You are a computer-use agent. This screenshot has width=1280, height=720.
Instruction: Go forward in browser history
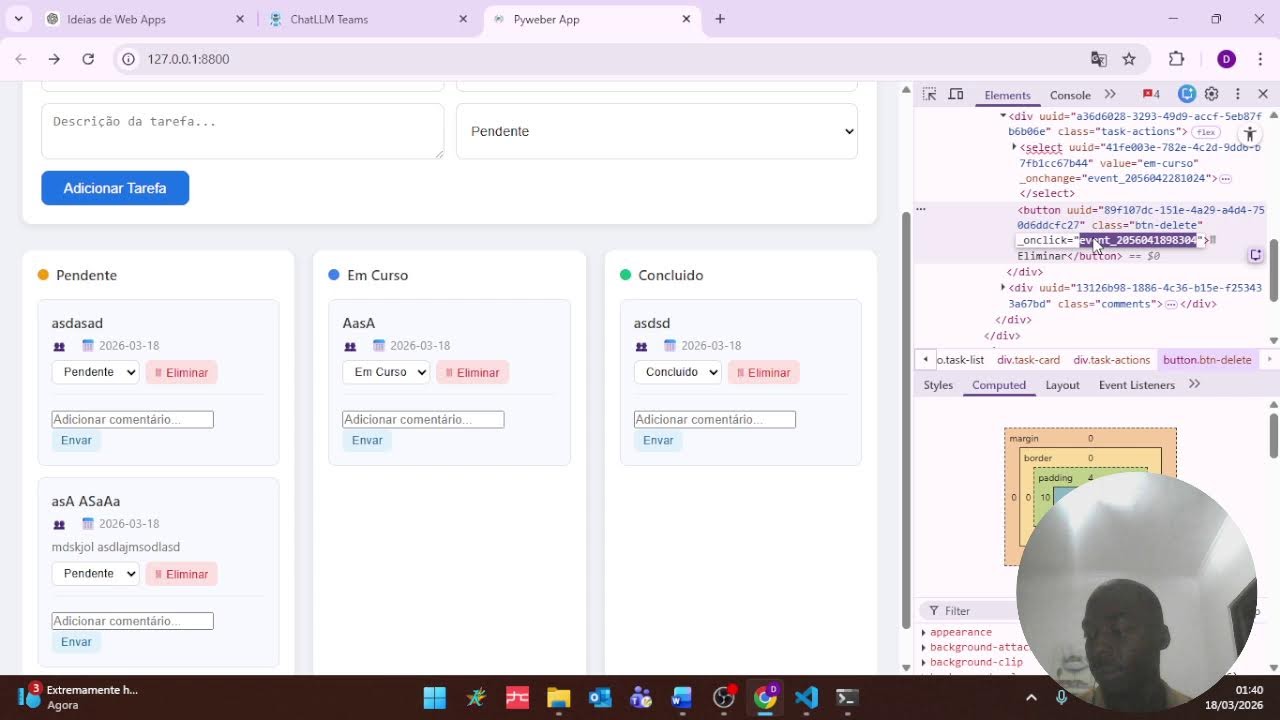(54, 59)
